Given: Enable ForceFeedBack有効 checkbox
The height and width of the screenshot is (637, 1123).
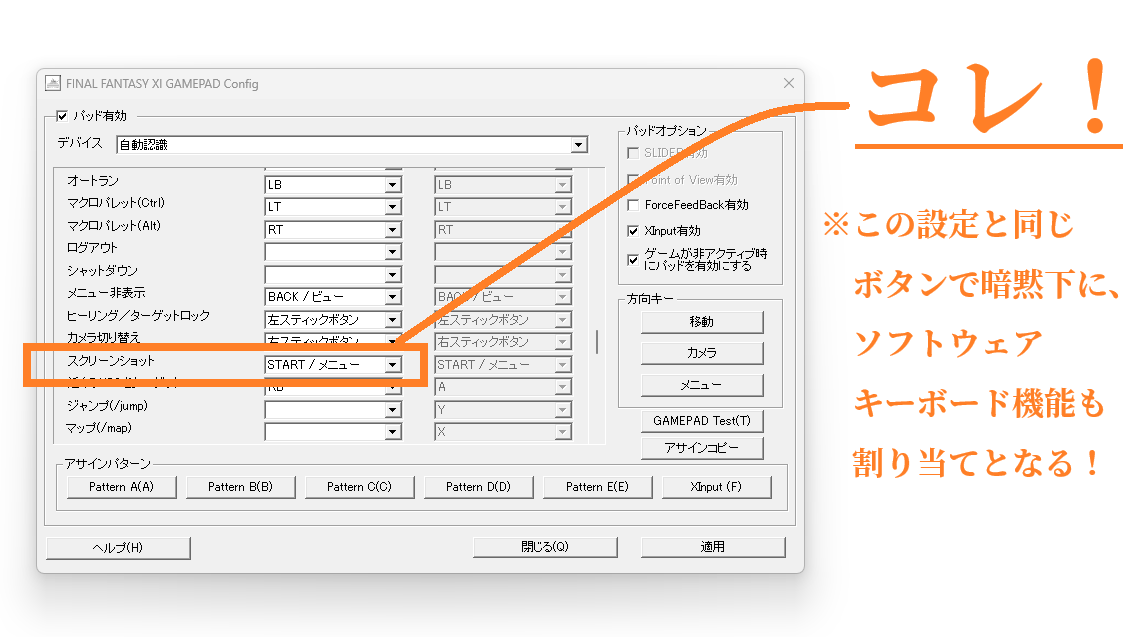Looking at the screenshot, I should pos(632,205).
